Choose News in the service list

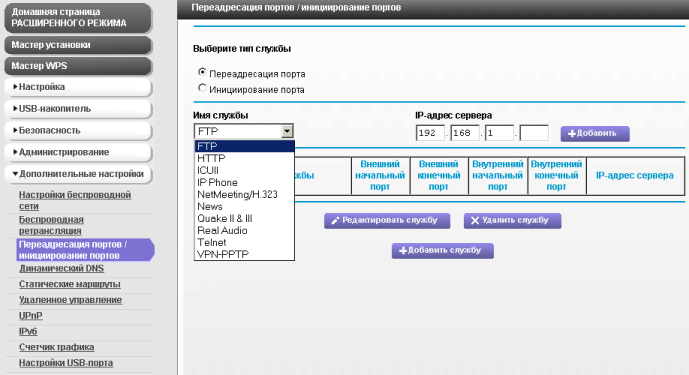(x=244, y=206)
